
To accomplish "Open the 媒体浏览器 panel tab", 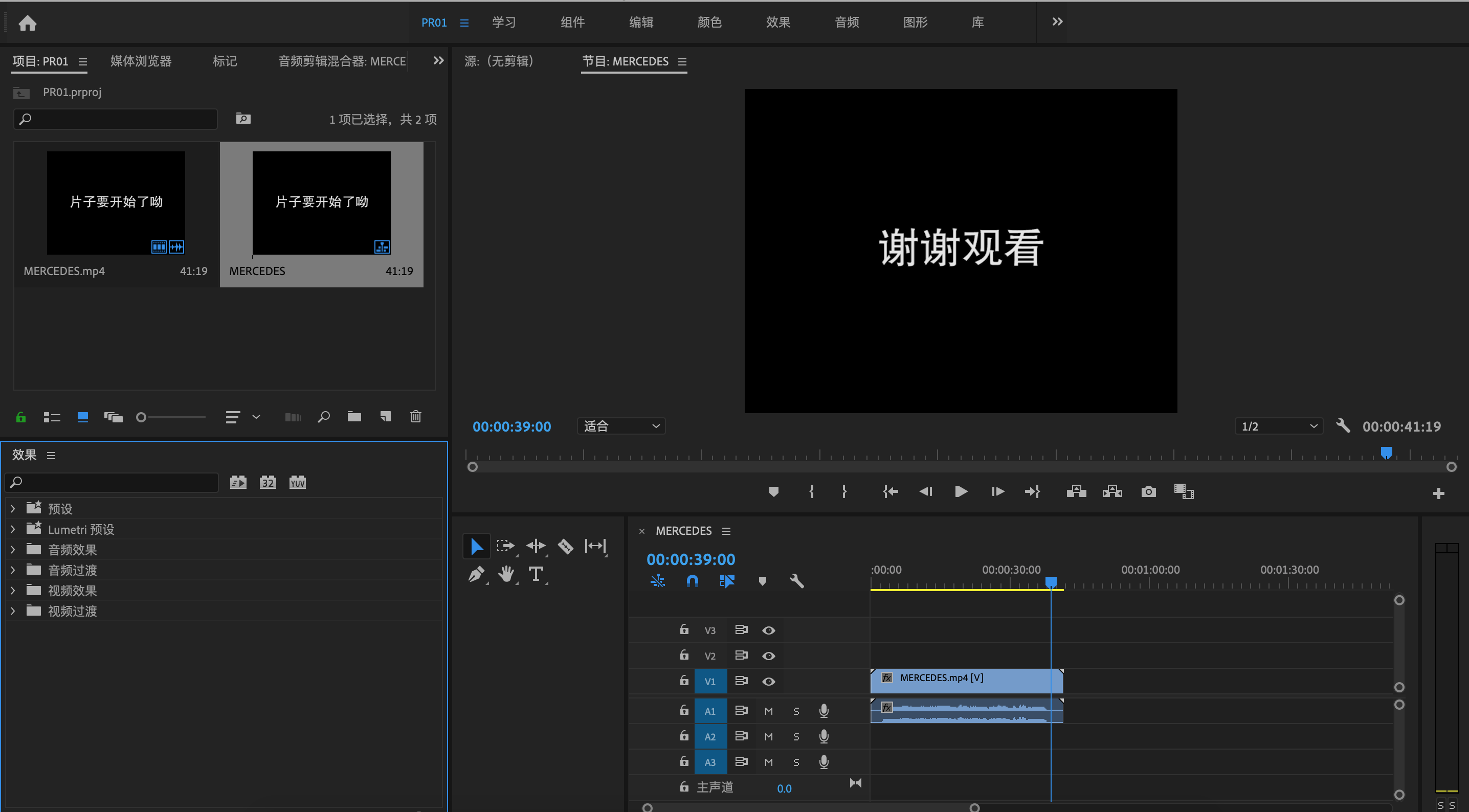I will 141,61.
